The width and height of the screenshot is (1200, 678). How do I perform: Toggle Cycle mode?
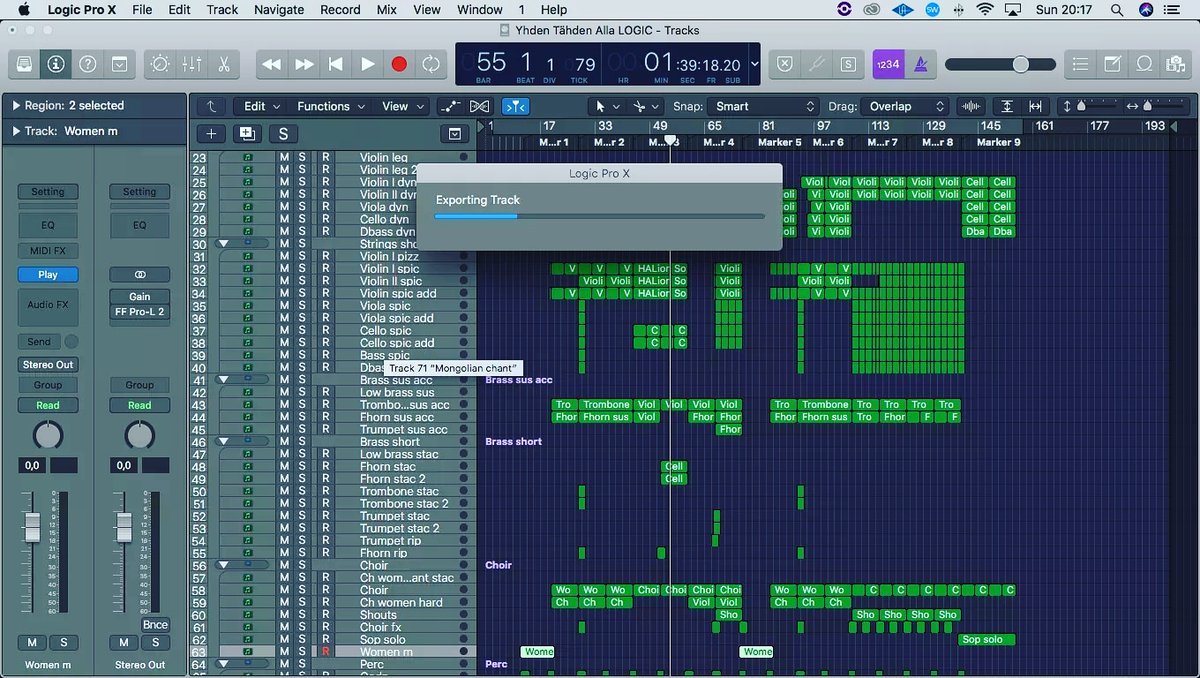431,64
